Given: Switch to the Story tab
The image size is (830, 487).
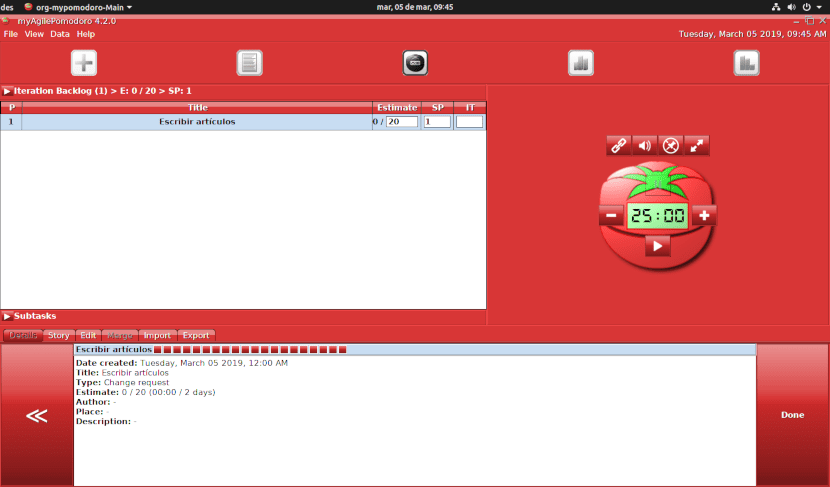Looking at the screenshot, I should click(58, 335).
